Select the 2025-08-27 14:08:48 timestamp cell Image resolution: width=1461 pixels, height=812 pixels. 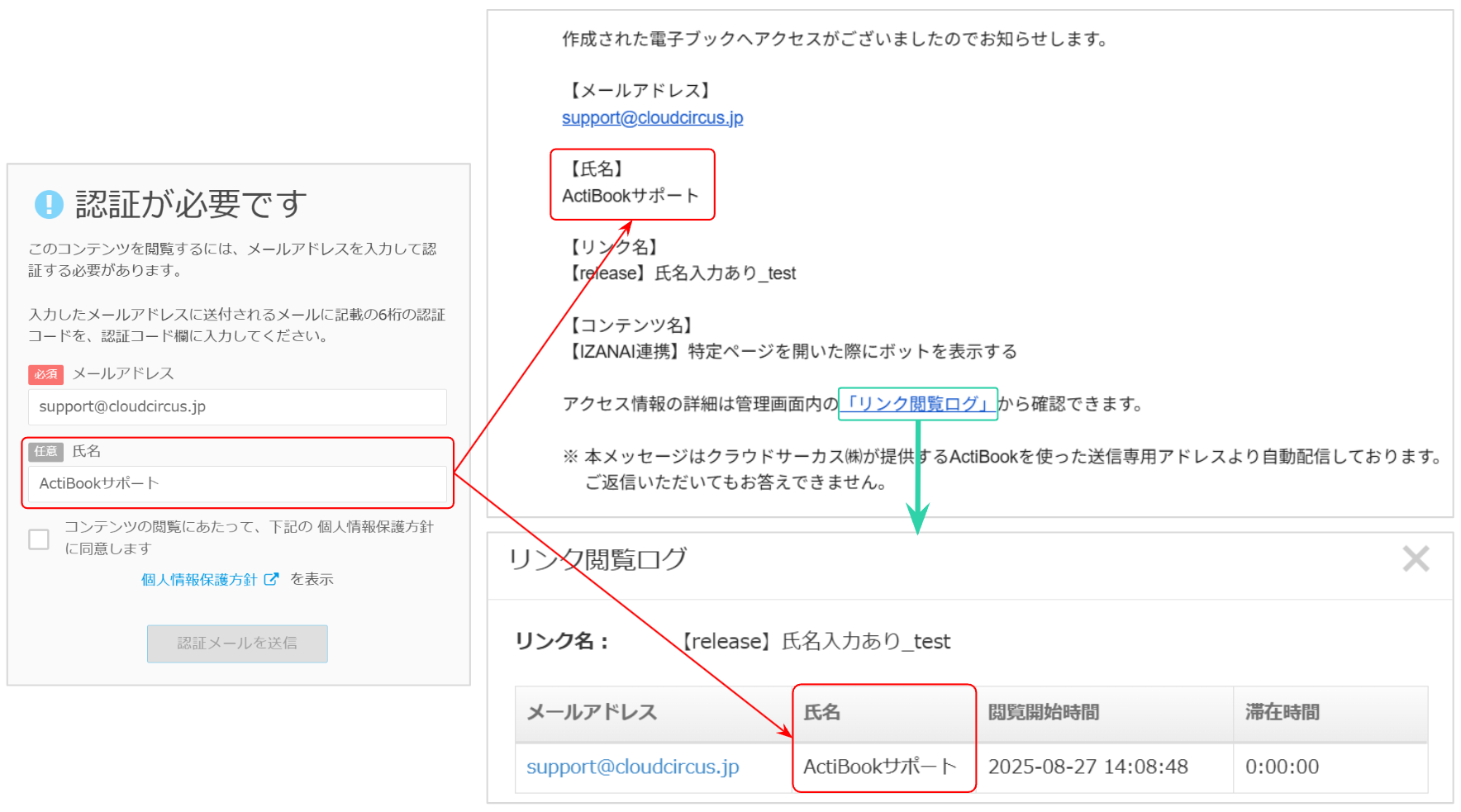(x=1087, y=767)
